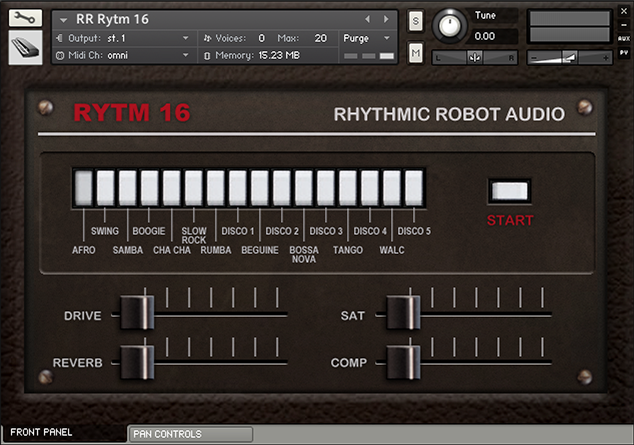Viewport: 634px width, 445px height.
Task: Click the DRIVE slider handle
Action: tap(137, 312)
